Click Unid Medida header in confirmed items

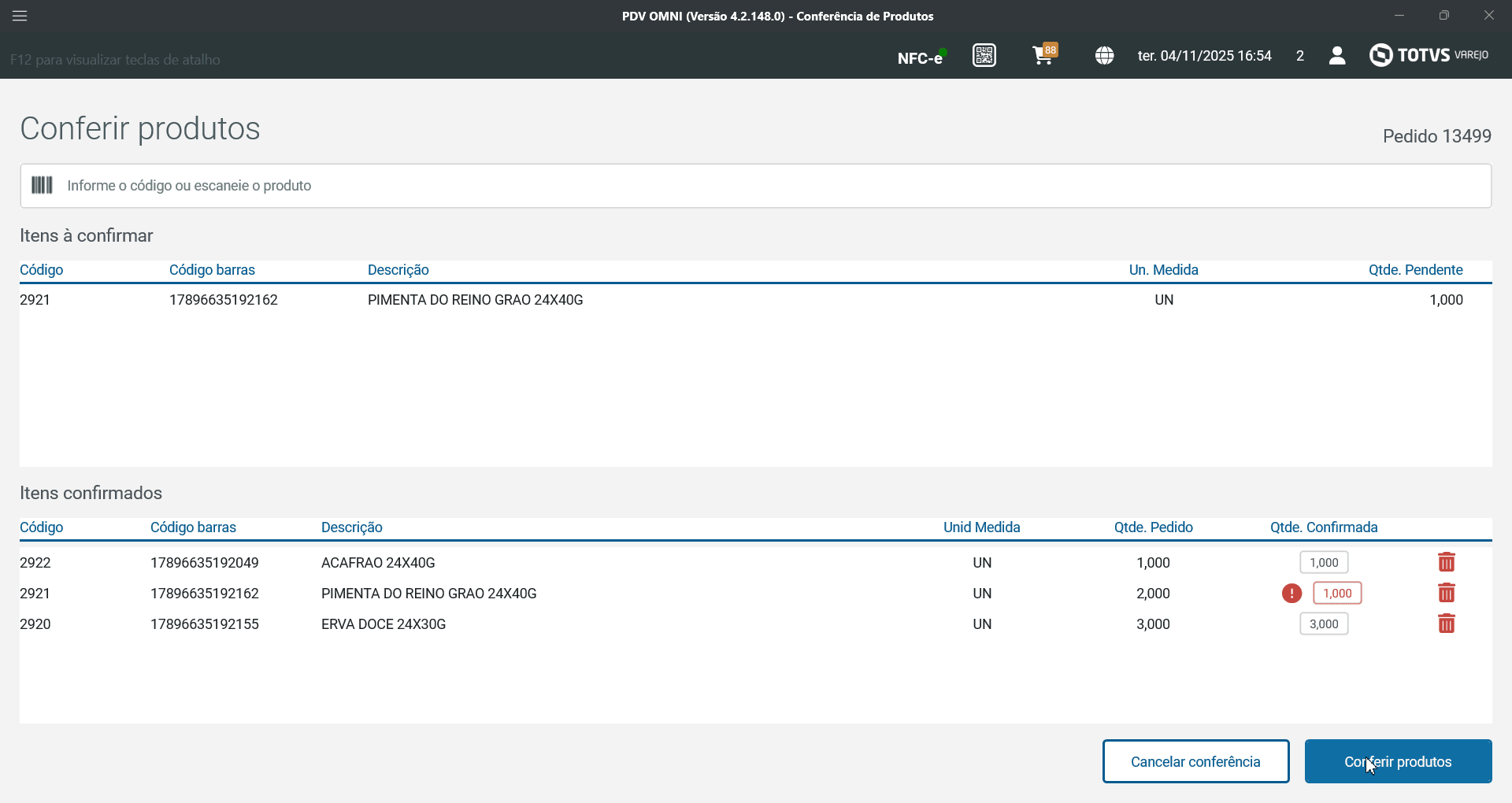[x=981, y=527]
